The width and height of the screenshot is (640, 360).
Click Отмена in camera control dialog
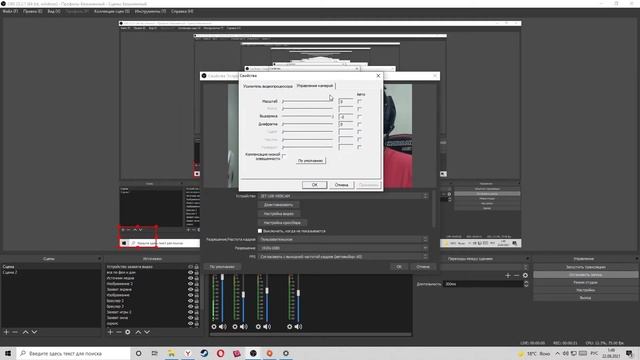point(342,185)
